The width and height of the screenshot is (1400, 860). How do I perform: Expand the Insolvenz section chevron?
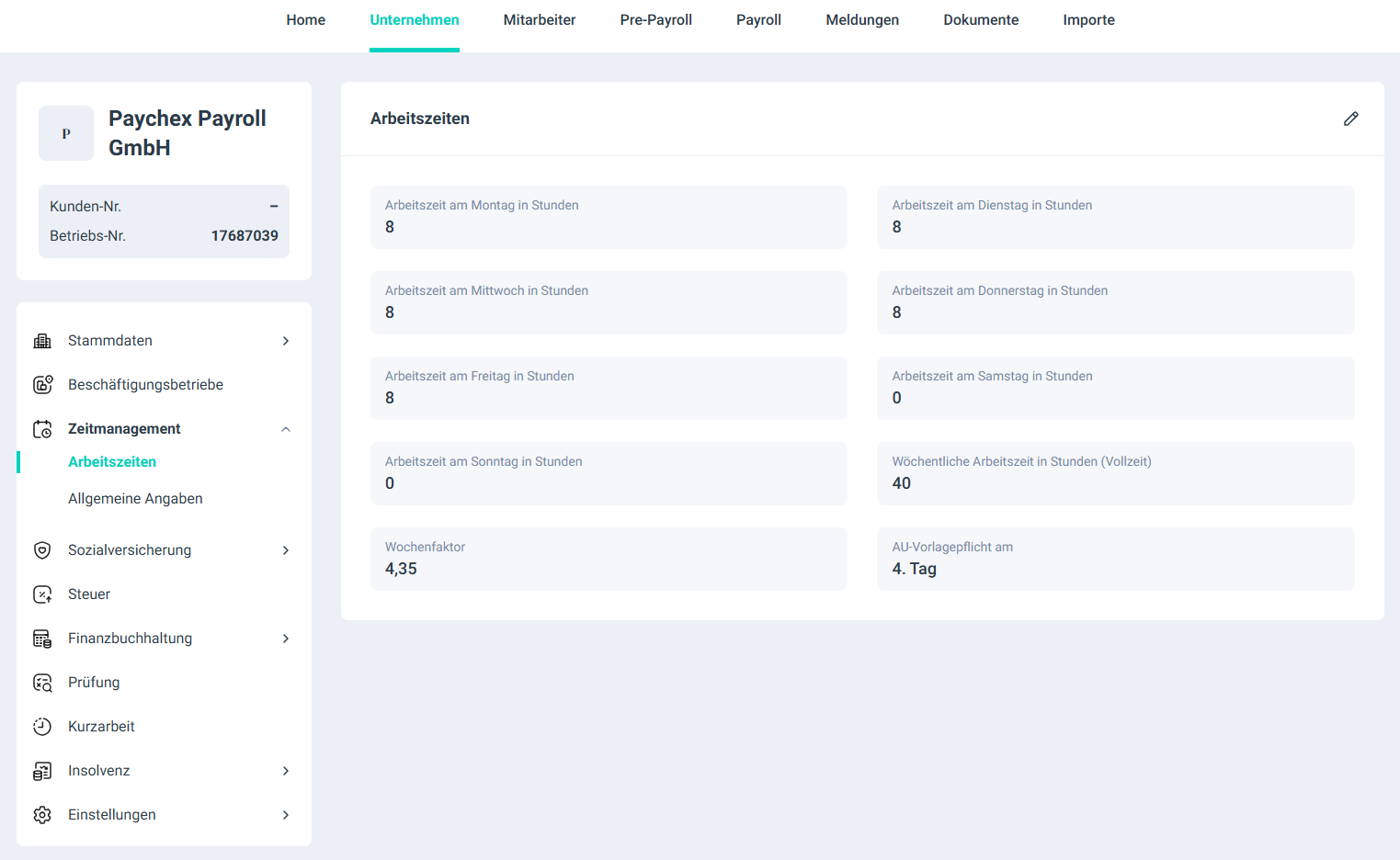[286, 771]
